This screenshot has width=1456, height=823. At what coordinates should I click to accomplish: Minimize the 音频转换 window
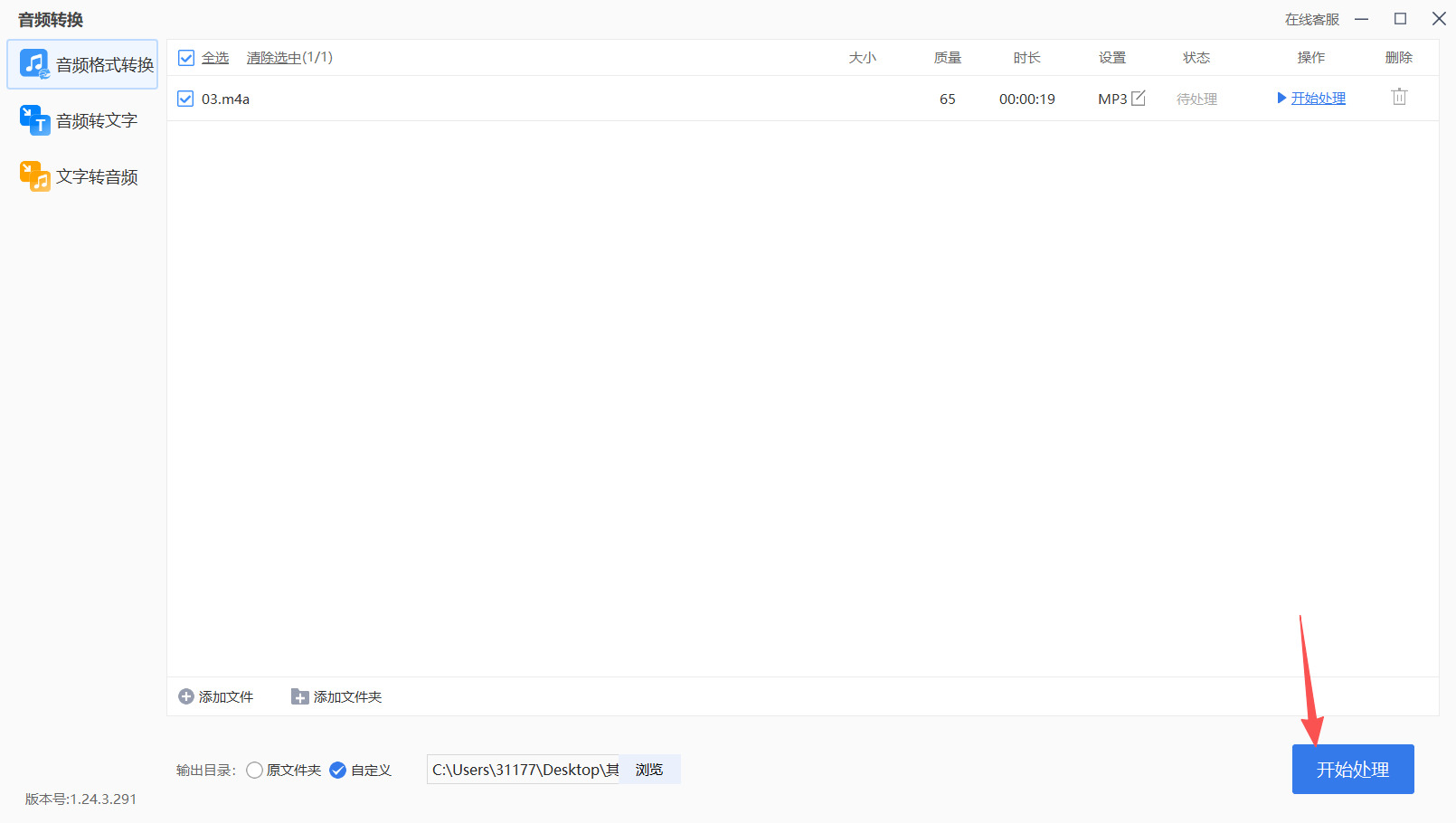1362,19
